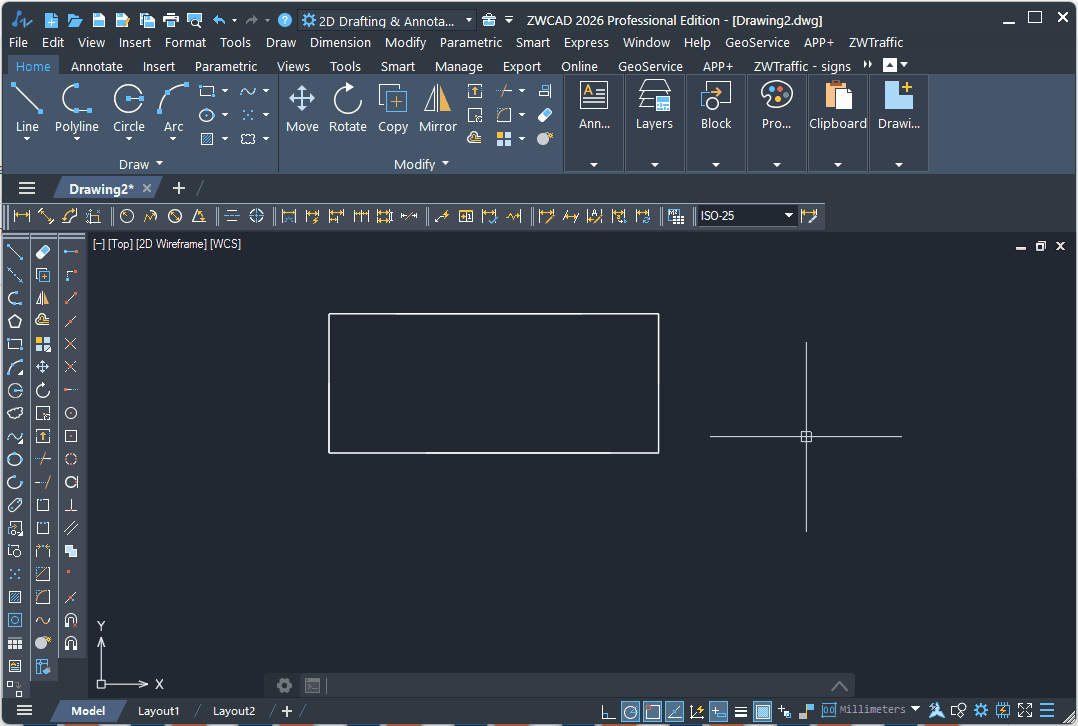Click the Hatch icon in Draw panel
This screenshot has width=1078, height=726.
206,139
